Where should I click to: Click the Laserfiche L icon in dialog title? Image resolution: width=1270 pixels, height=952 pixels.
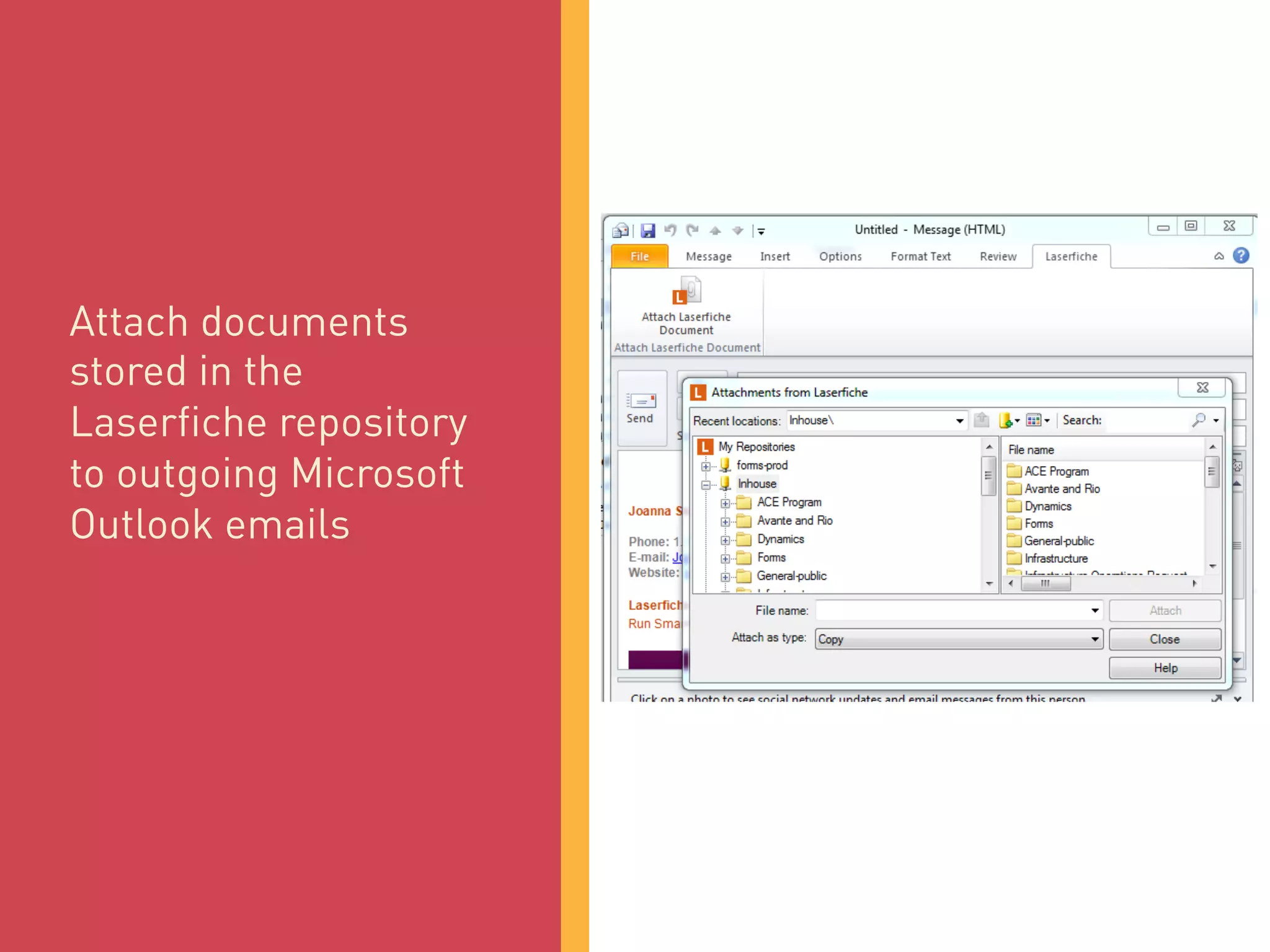click(698, 392)
